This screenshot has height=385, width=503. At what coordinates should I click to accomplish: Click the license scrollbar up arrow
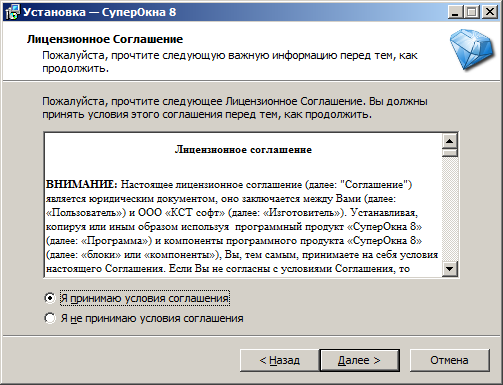pos(450,141)
